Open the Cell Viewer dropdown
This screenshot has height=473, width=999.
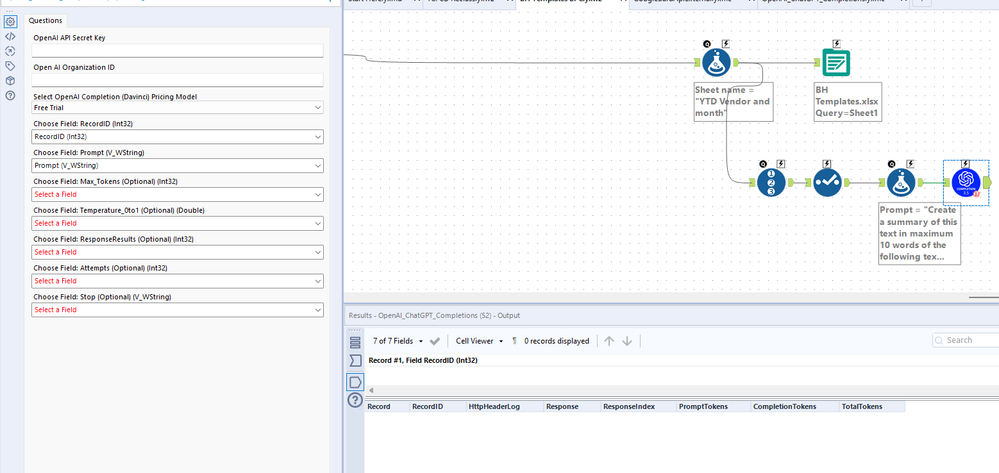click(x=479, y=341)
